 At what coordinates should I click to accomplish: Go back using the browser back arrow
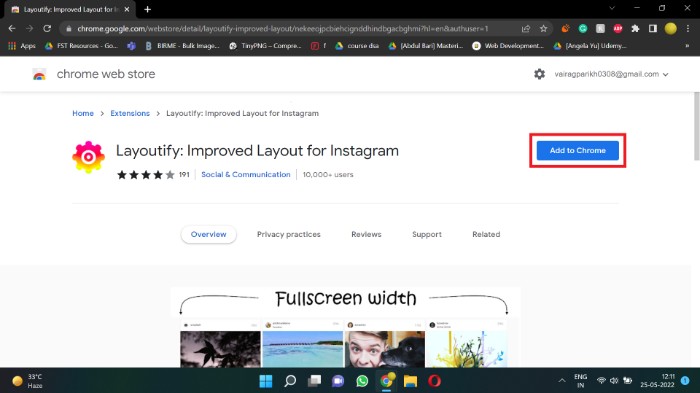tap(12, 29)
